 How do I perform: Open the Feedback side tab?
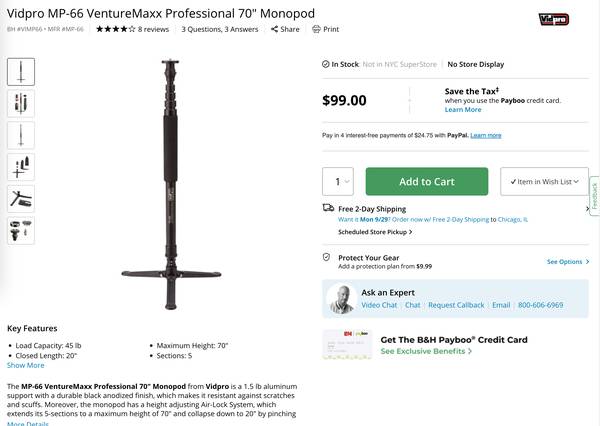(594, 195)
